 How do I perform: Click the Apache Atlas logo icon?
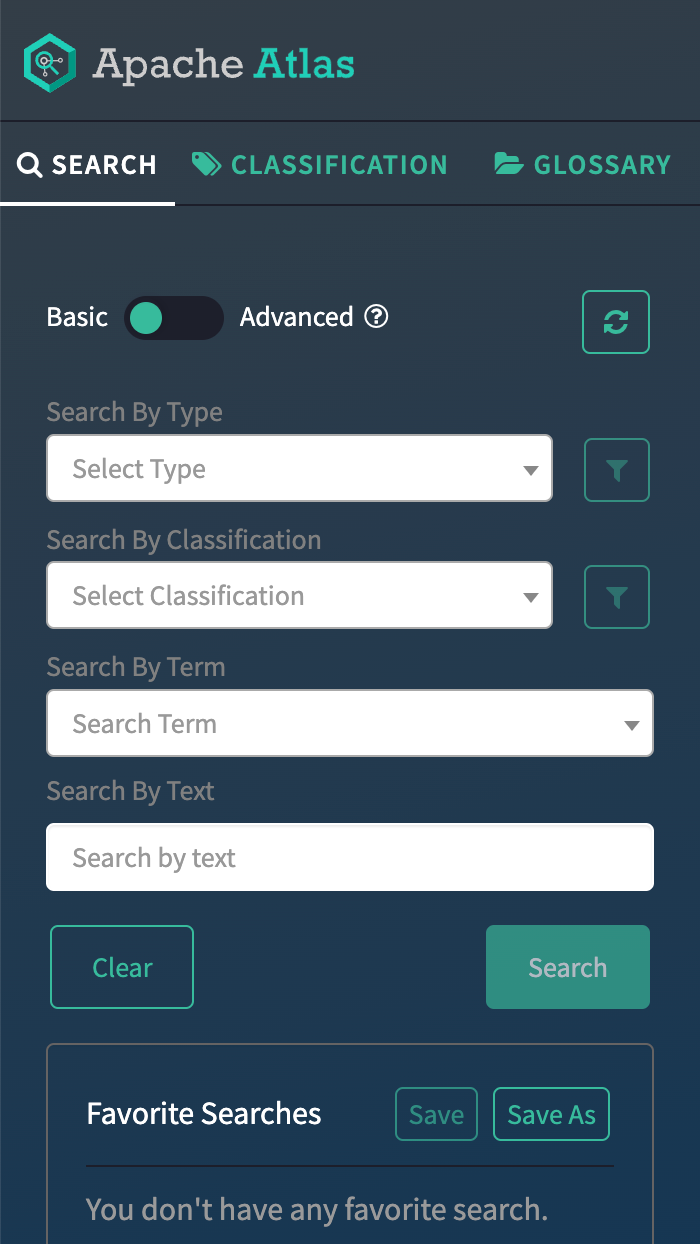point(50,63)
